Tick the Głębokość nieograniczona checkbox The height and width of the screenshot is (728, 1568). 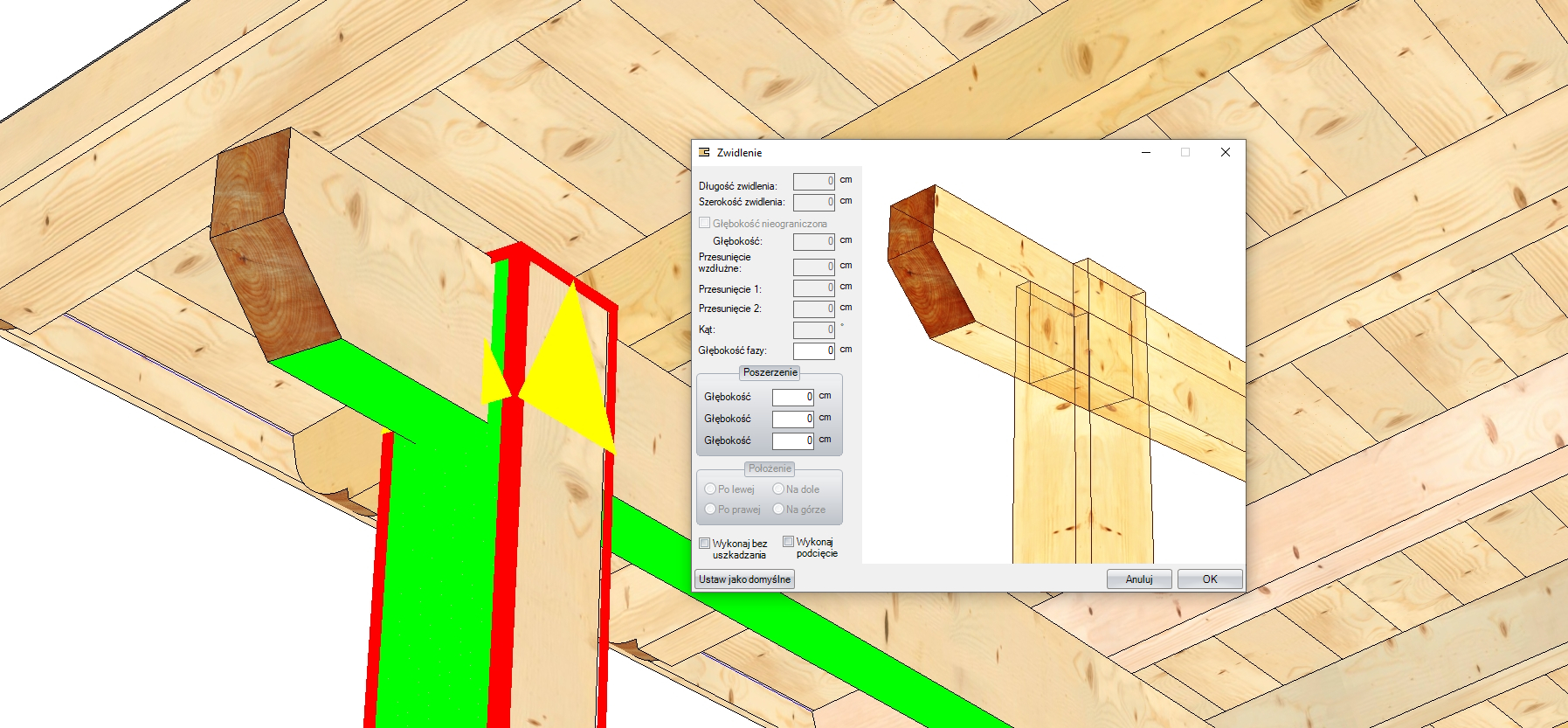(x=704, y=223)
